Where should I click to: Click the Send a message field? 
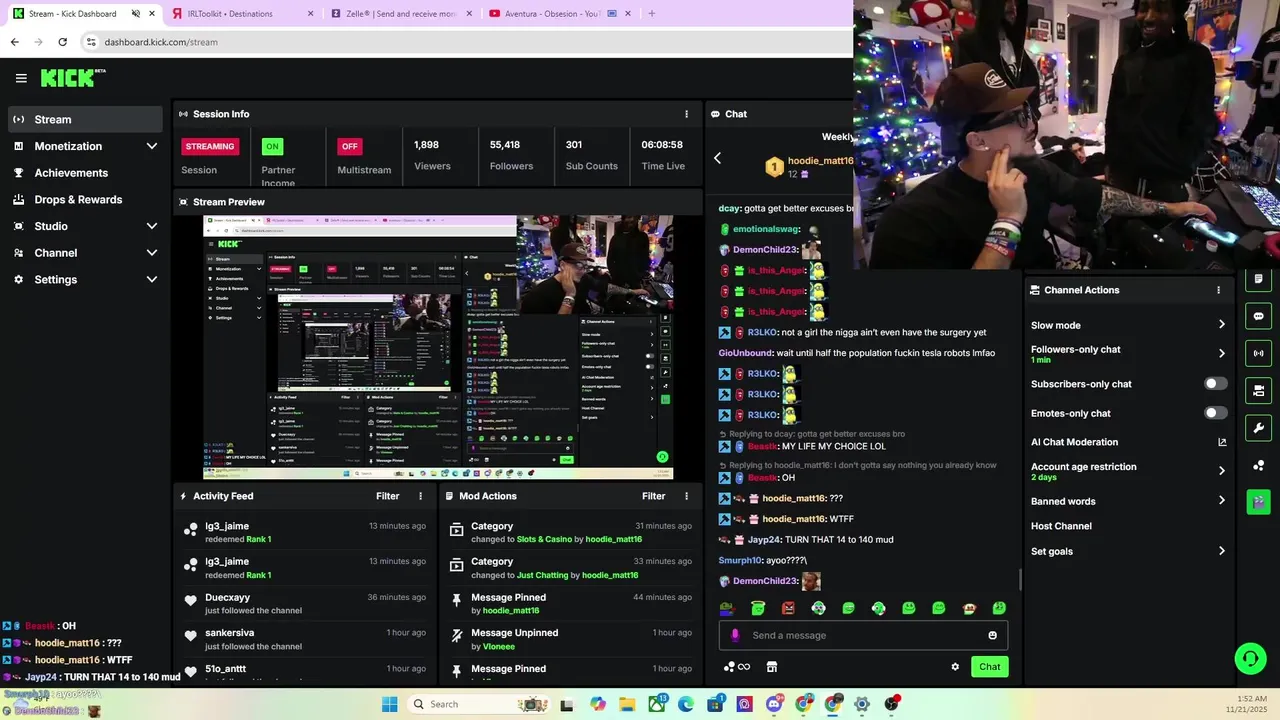(863, 635)
